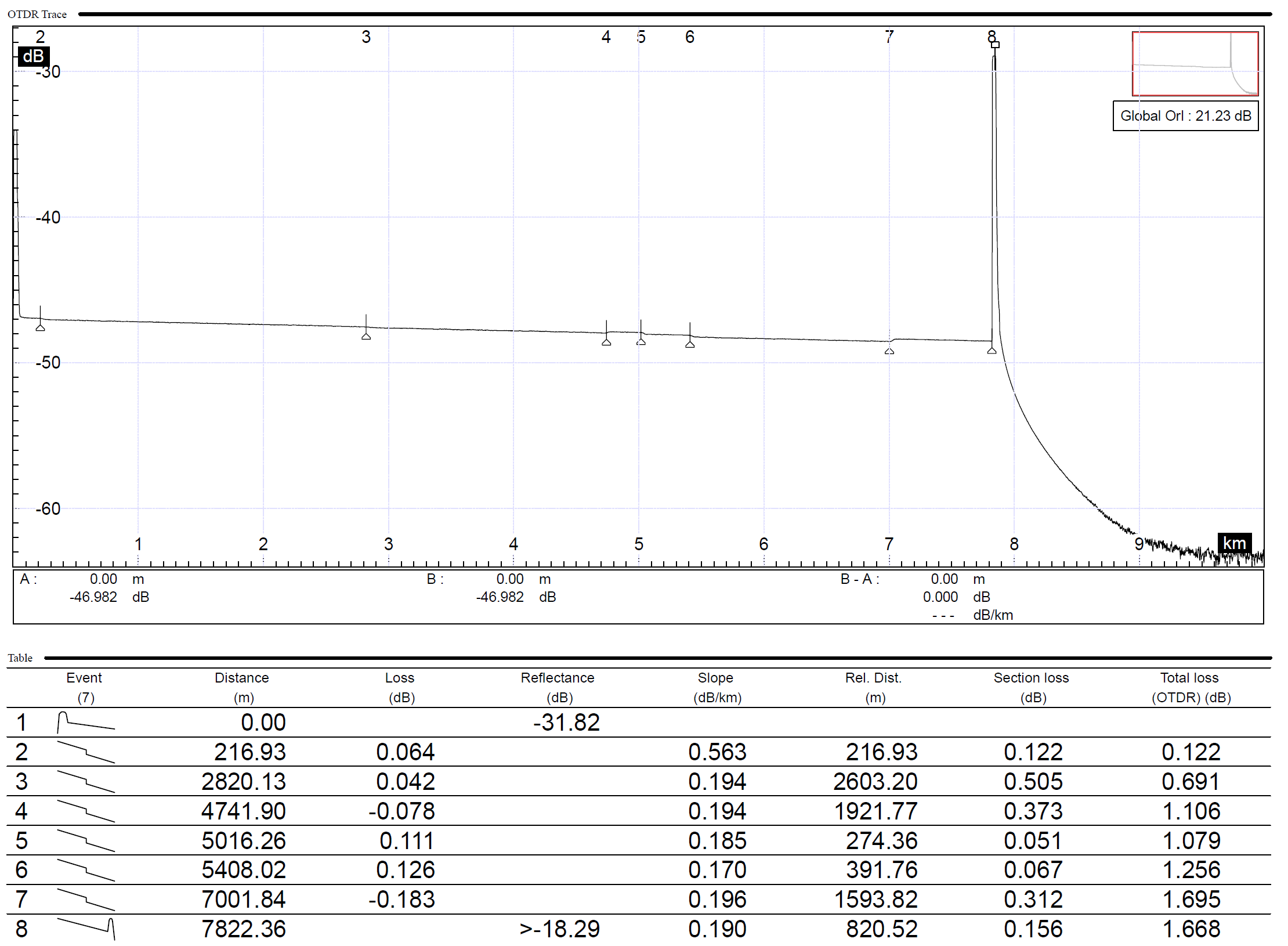The height and width of the screenshot is (946, 1288).
Task: Click total loss value 1.668
Action: pyautogui.click(x=1191, y=929)
